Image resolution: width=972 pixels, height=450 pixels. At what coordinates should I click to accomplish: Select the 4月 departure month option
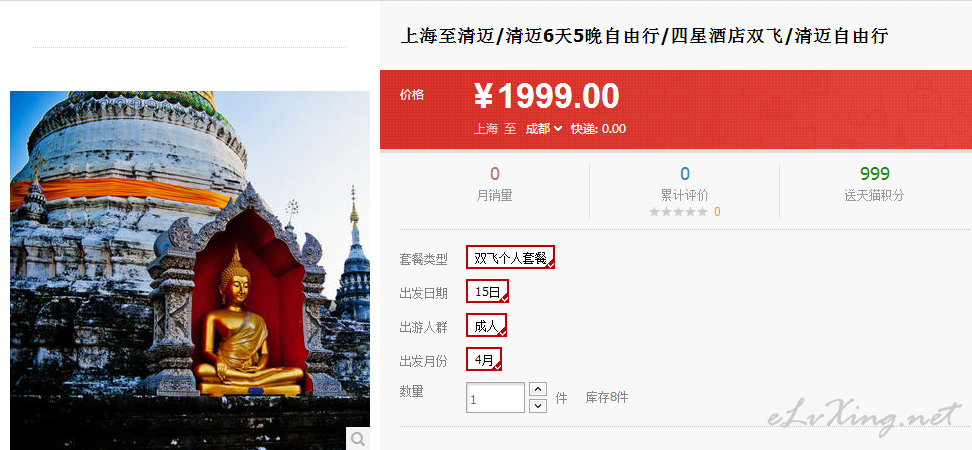(x=484, y=359)
